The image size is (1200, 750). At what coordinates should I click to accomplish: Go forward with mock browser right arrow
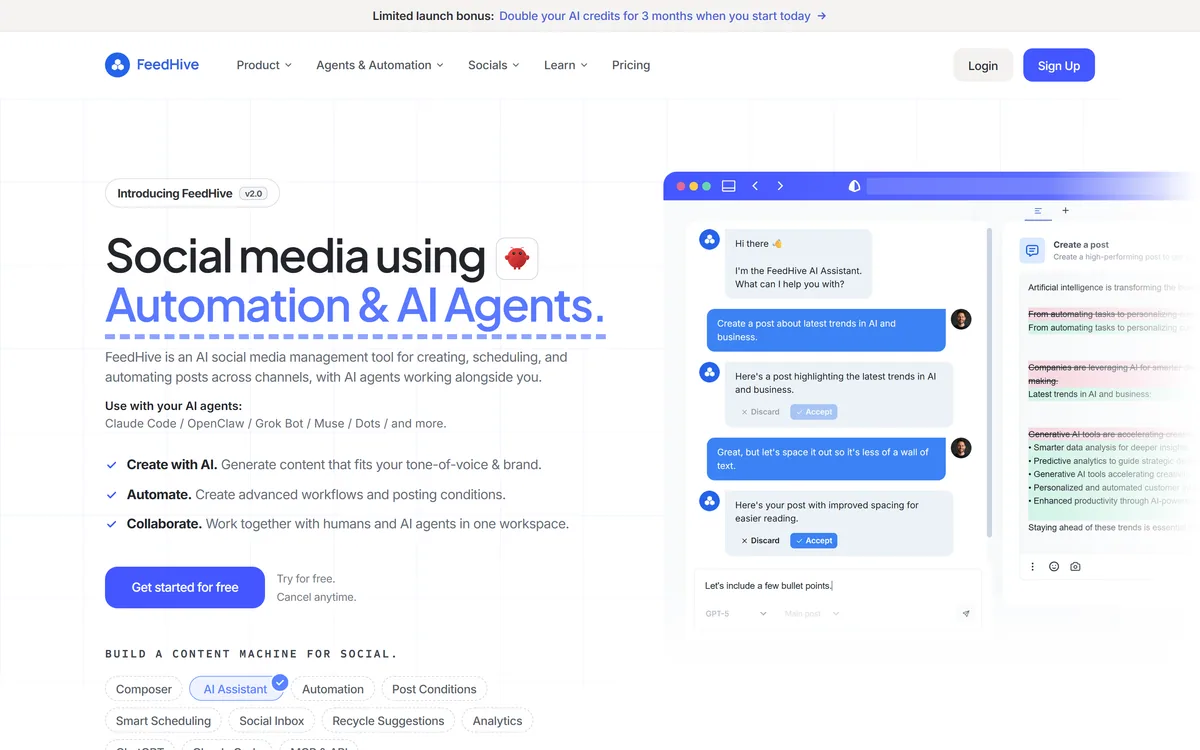click(780, 186)
